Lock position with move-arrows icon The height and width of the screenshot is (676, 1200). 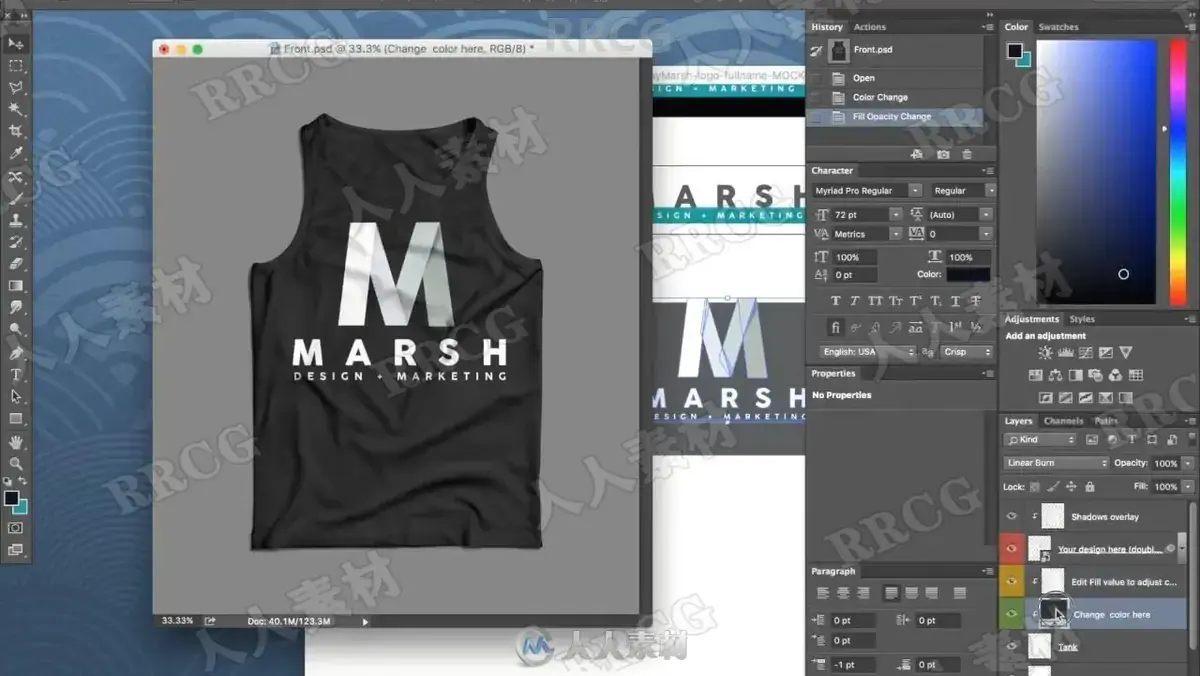point(1071,487)
